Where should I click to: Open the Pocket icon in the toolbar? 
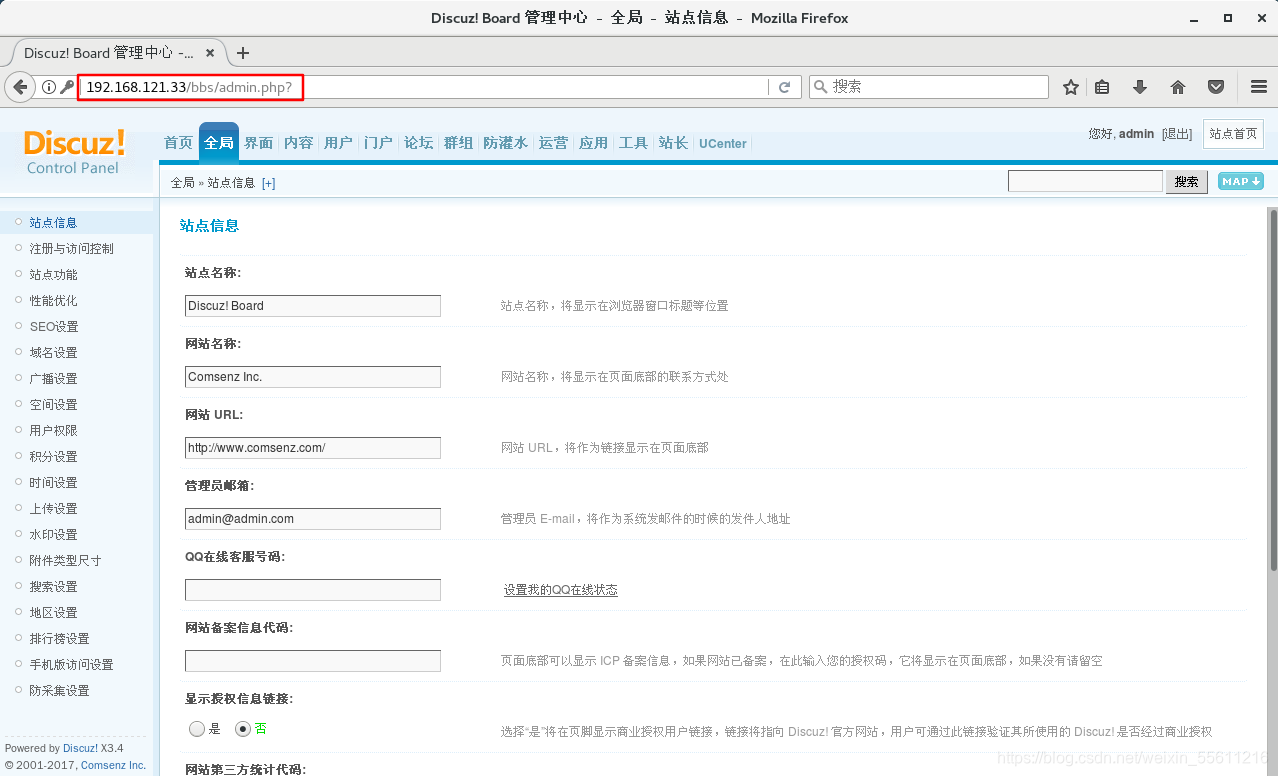tap(1216, 87)
